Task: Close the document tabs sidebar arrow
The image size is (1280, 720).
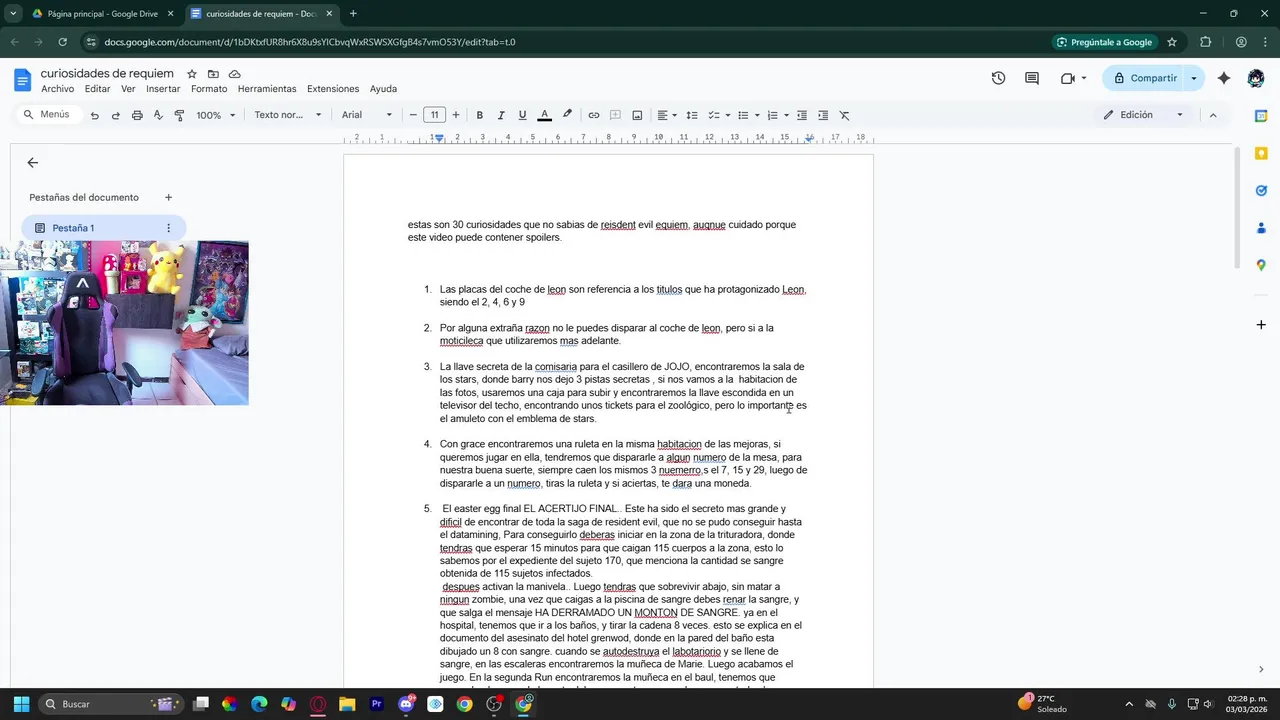Action: point(33,162)
